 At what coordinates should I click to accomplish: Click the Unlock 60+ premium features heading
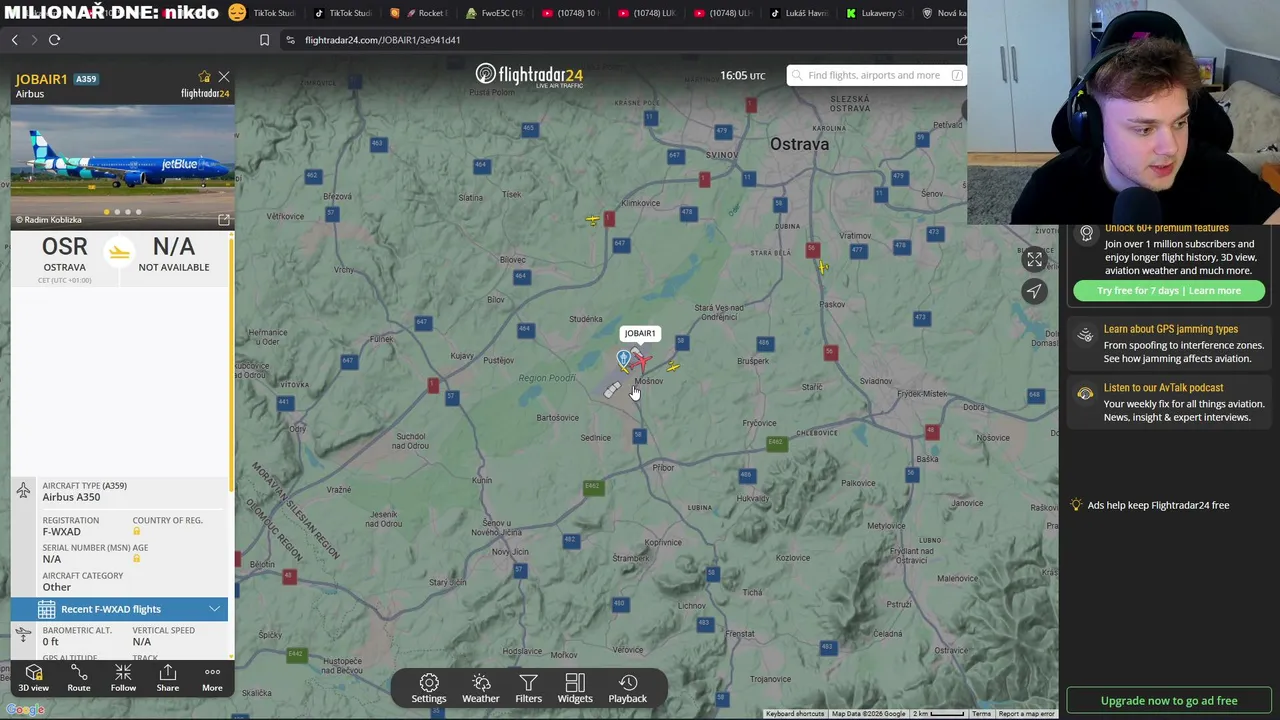click(1167, 228)
